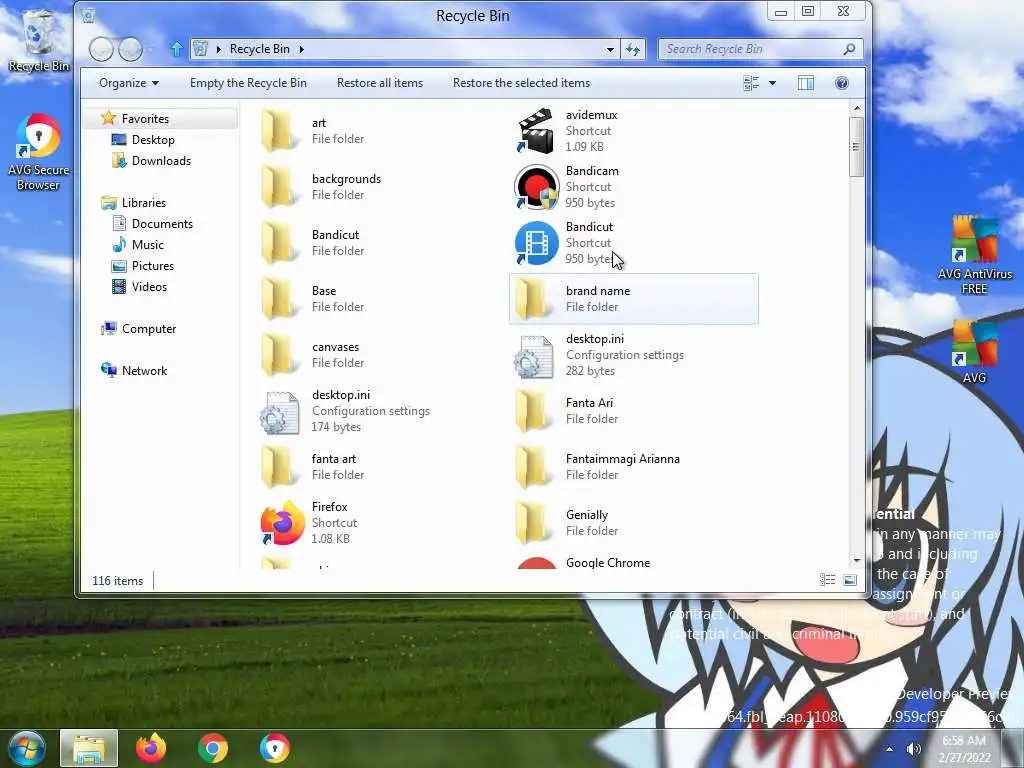The height and width of the screenshot is (768, 1024).
Task: Click the volume speaker tray icon
Action: 914,749
